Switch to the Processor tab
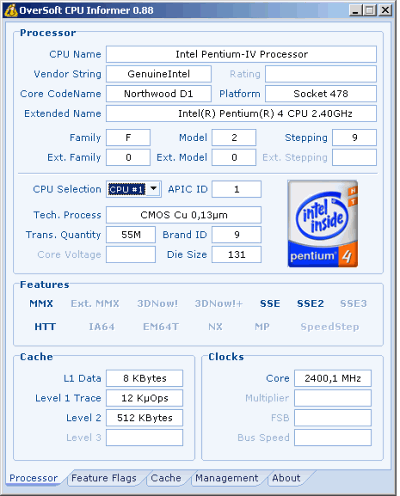The height and width of the screenshot is (496, 400). (x=33, y=478)
